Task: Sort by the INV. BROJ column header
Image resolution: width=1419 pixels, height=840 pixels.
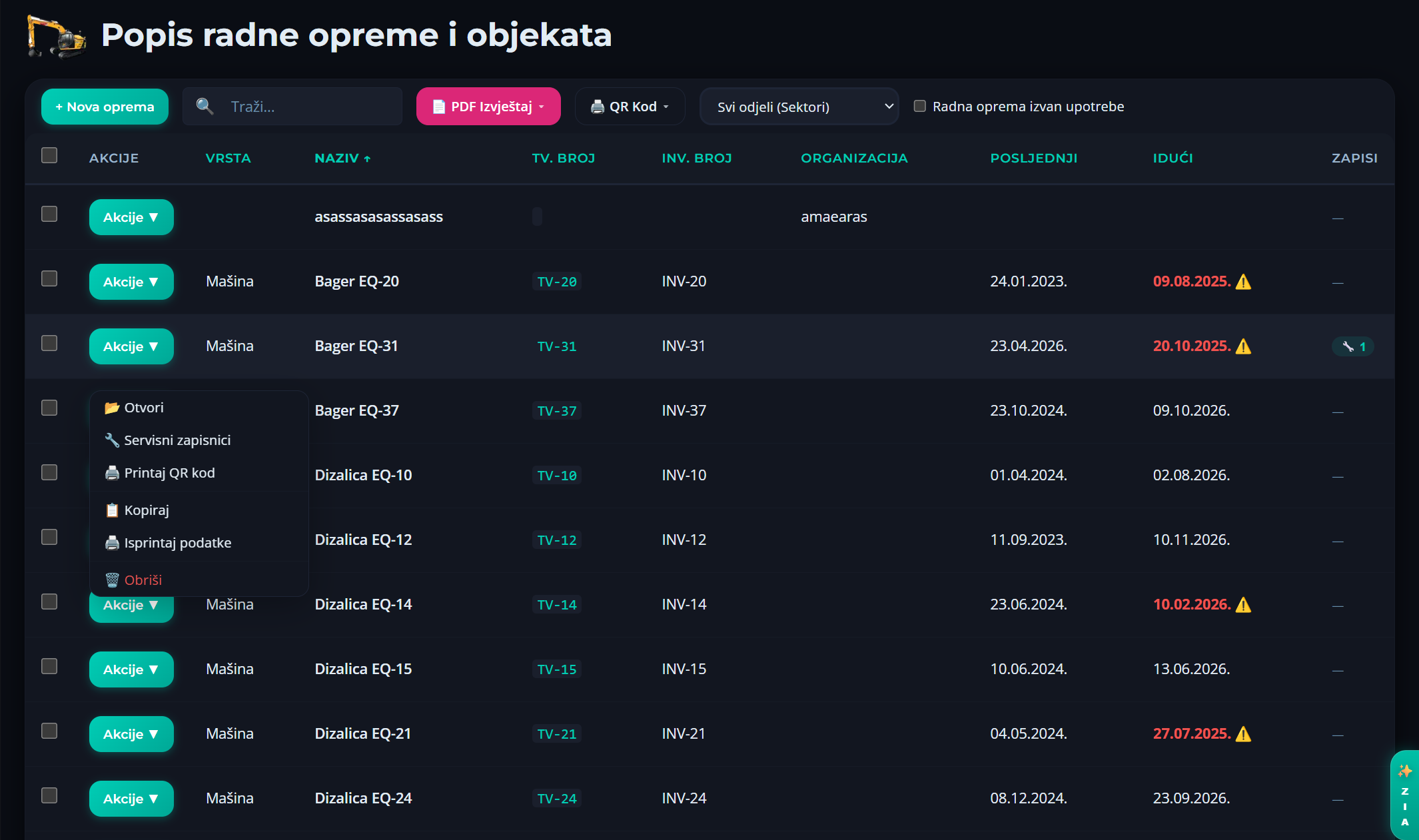Action: pos(697,159)
